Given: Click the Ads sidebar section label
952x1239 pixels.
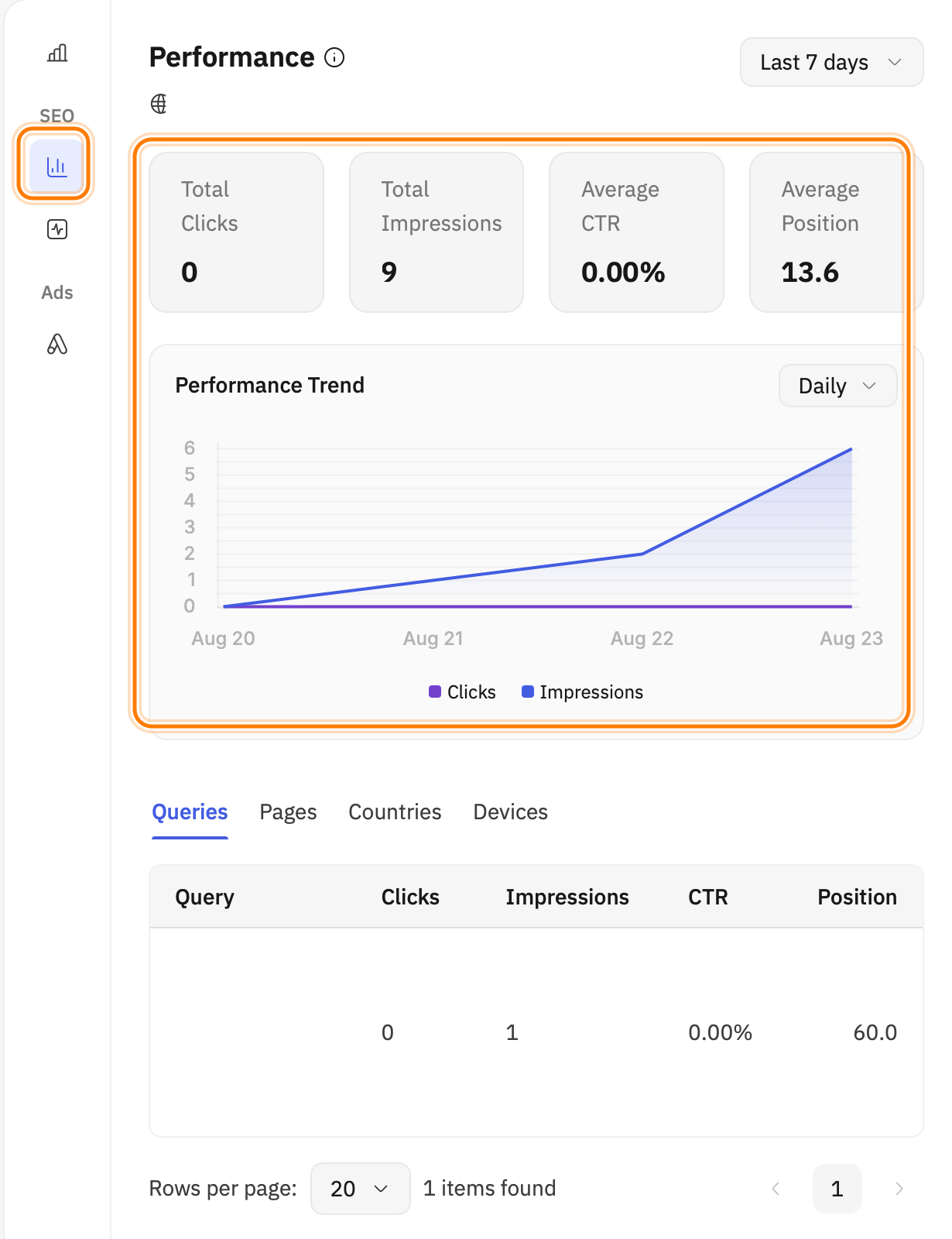Looking at the screenshot, I should point(57,293).
